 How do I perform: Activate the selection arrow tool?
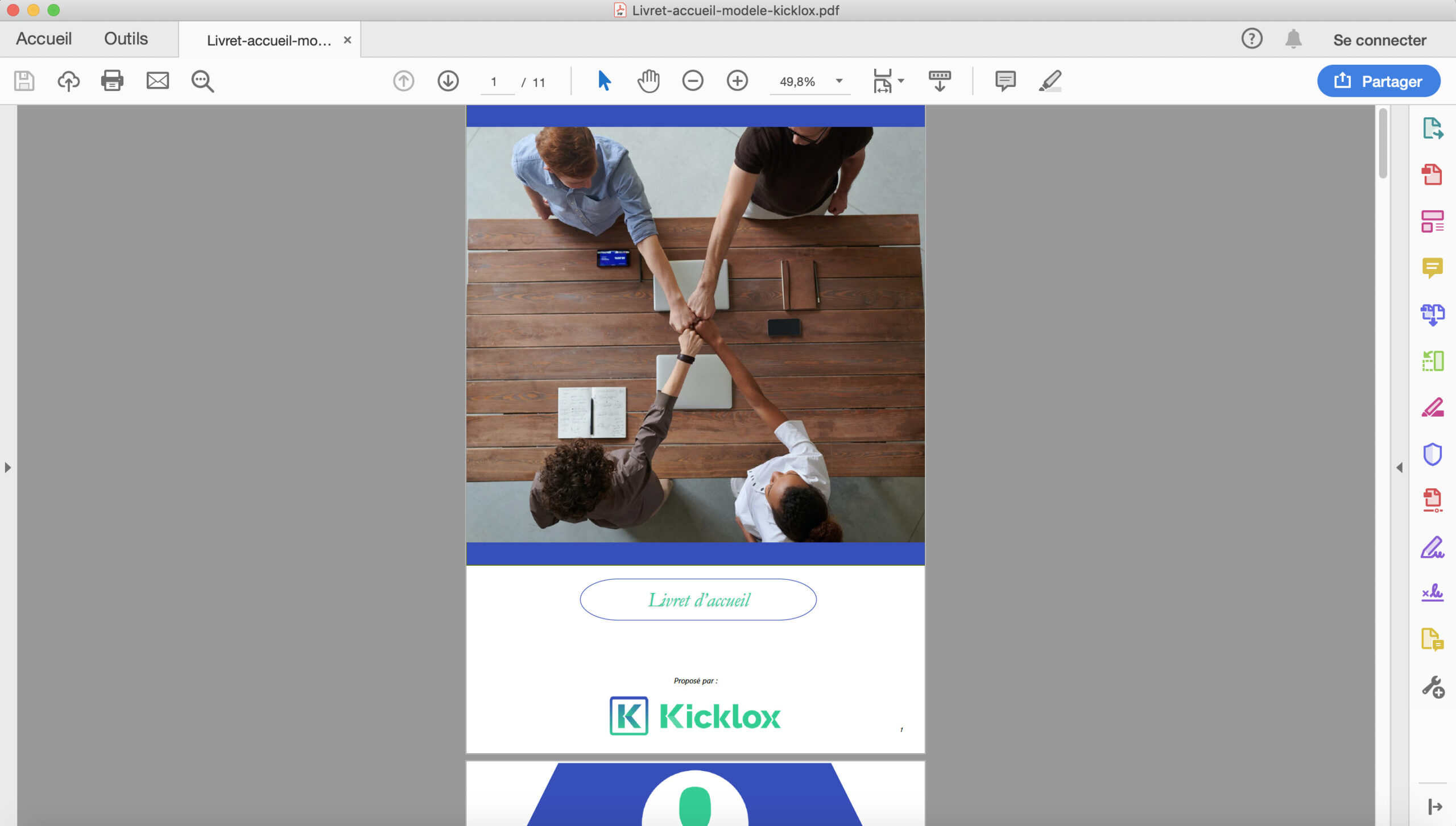(604, 81)
